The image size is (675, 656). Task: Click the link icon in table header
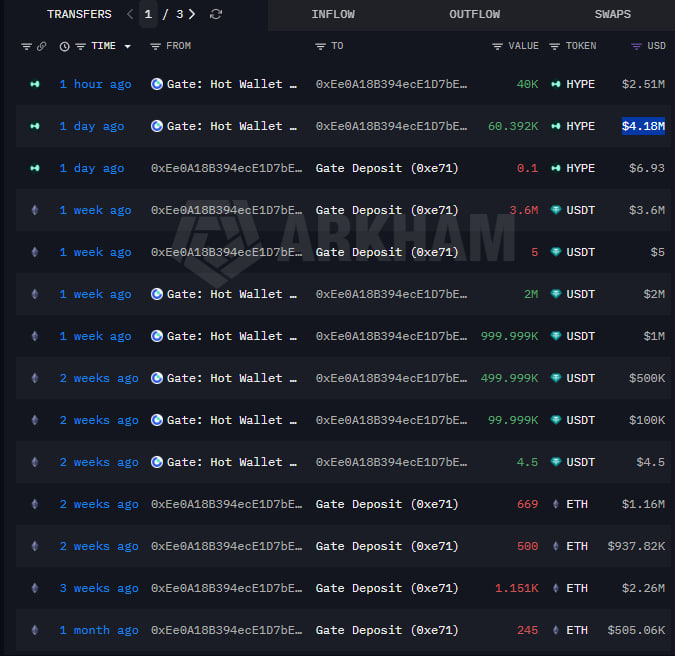[x=41, y=46]
